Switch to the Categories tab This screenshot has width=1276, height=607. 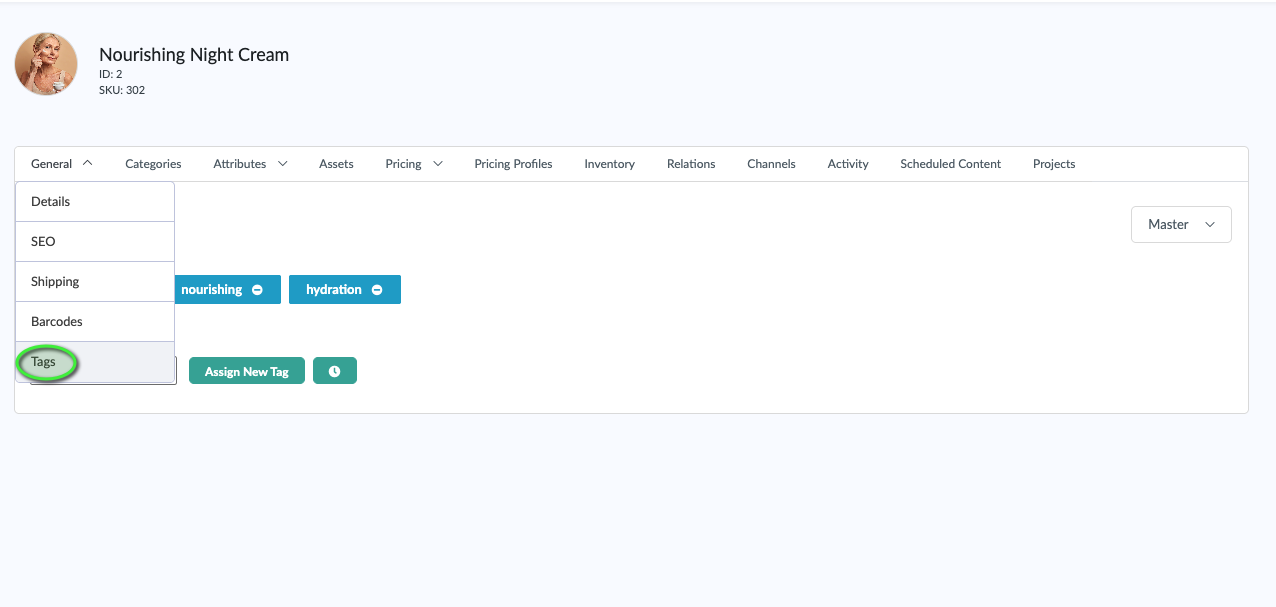153,164
